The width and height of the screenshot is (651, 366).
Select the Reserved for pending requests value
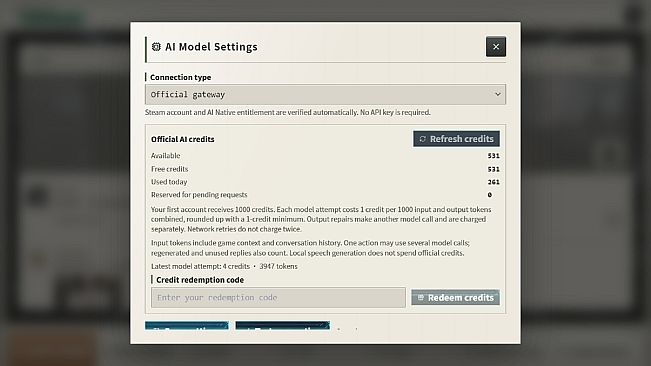click(489, 195)
